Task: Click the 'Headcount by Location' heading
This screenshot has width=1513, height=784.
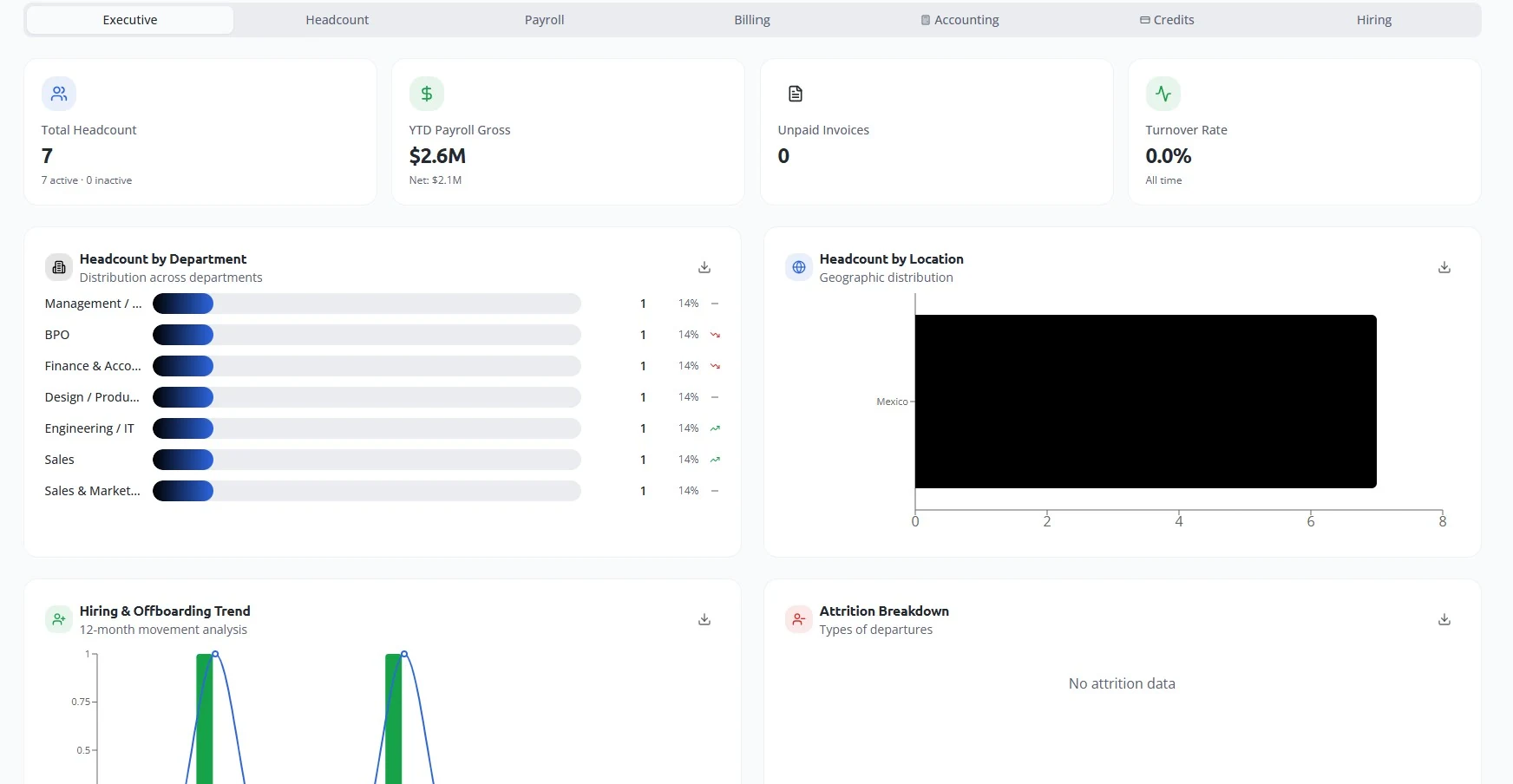Action: point(891,259)
